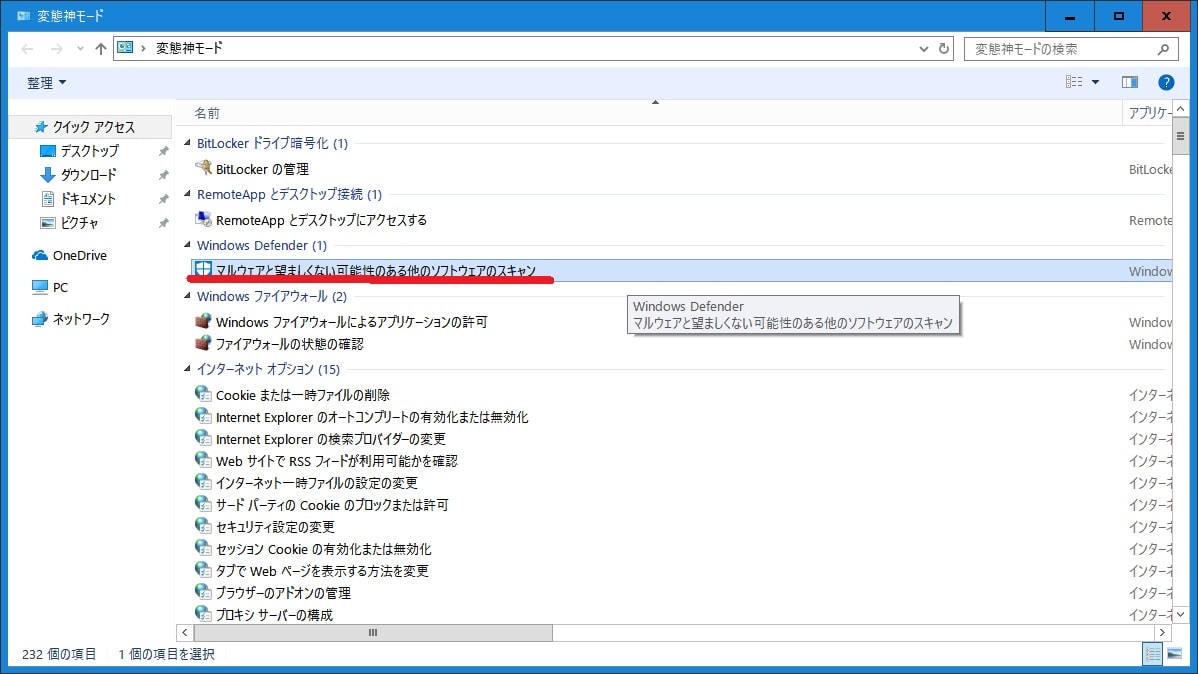Select ネットワーク in the navigation pane
Image resolution: width=1198 pixels, height=674 pixels.
(70, 319)
